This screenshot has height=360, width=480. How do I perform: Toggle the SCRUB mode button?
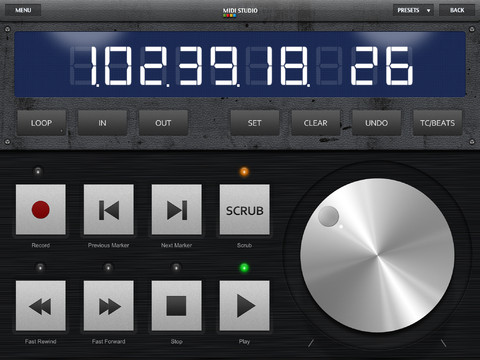point(245,210)
